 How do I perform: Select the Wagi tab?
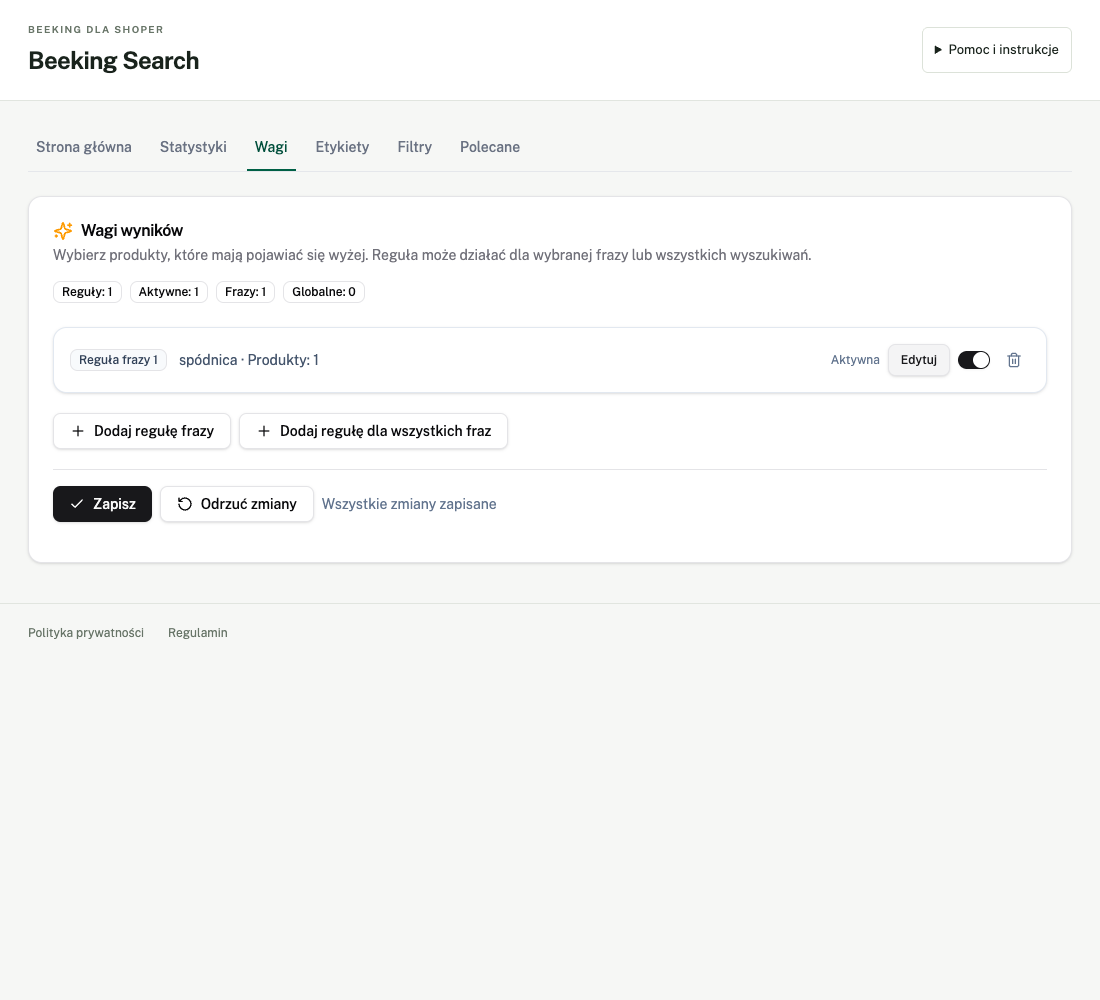coord(271,147)
